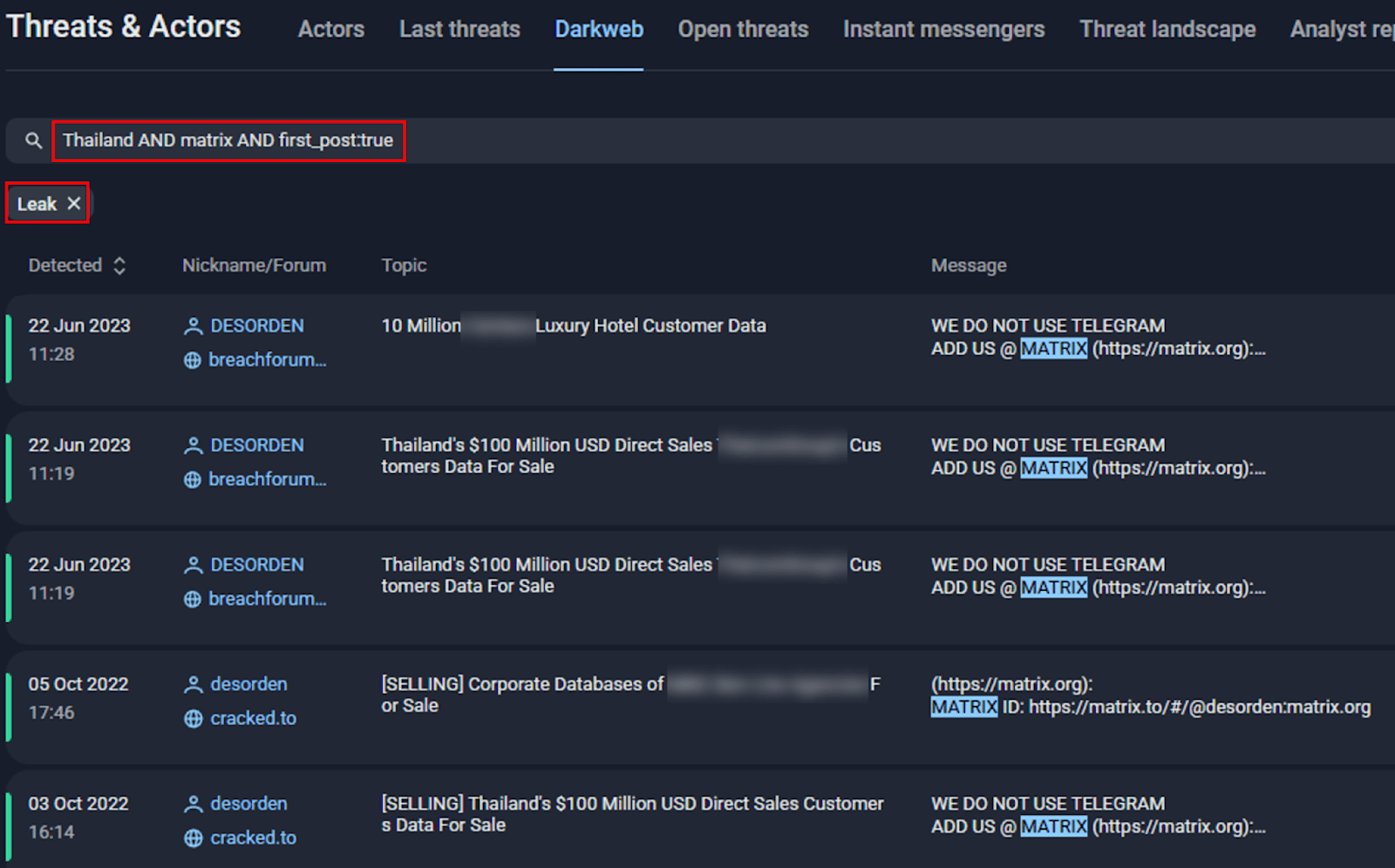
Task: Open the Threat landscape tab
Action: (x=1167, y=29)
